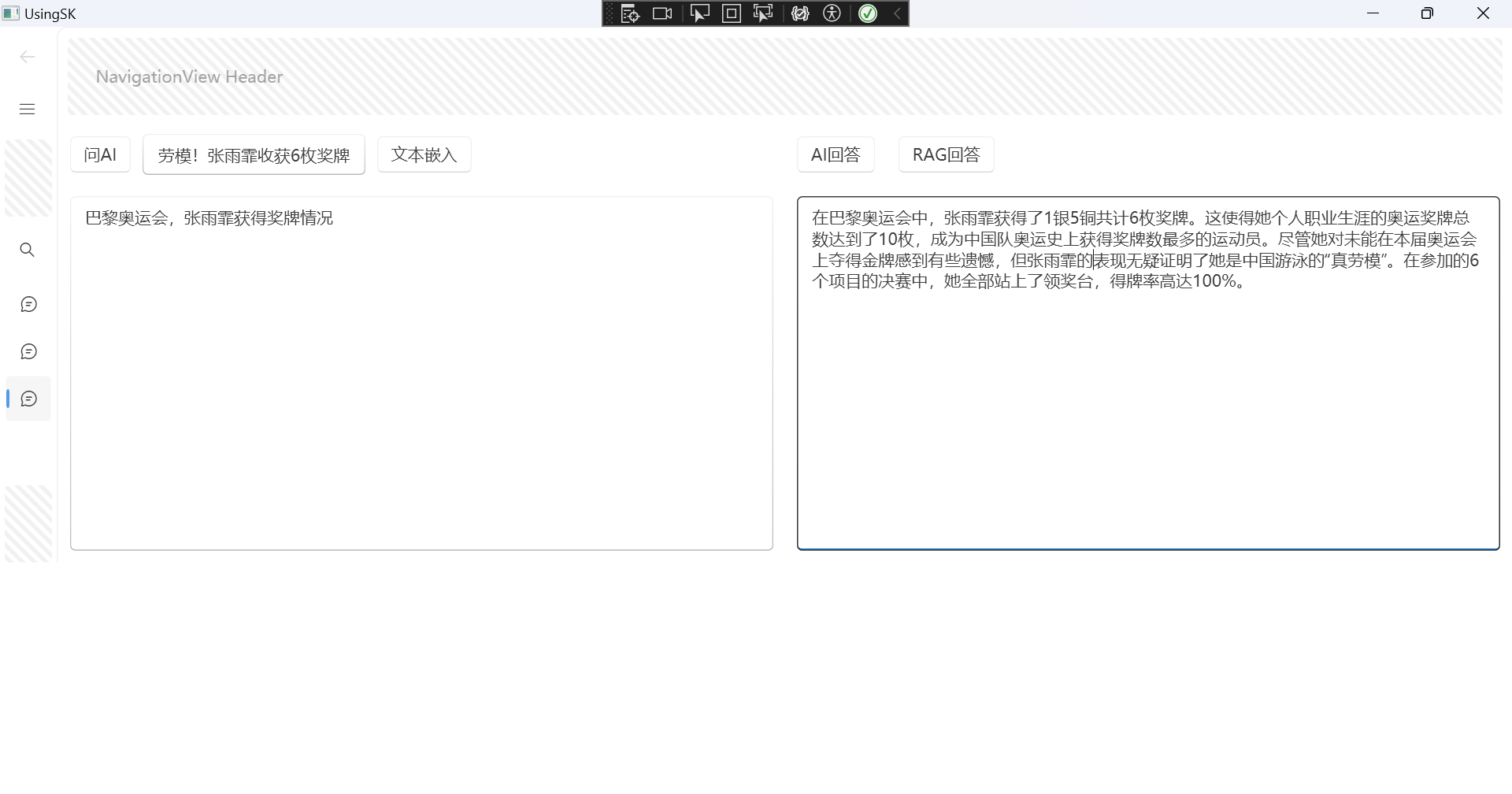This screenshot has height=794, width=1512.
Task: Open the middle chat bubble sidebar item
Action: click(x=28, y=351)
